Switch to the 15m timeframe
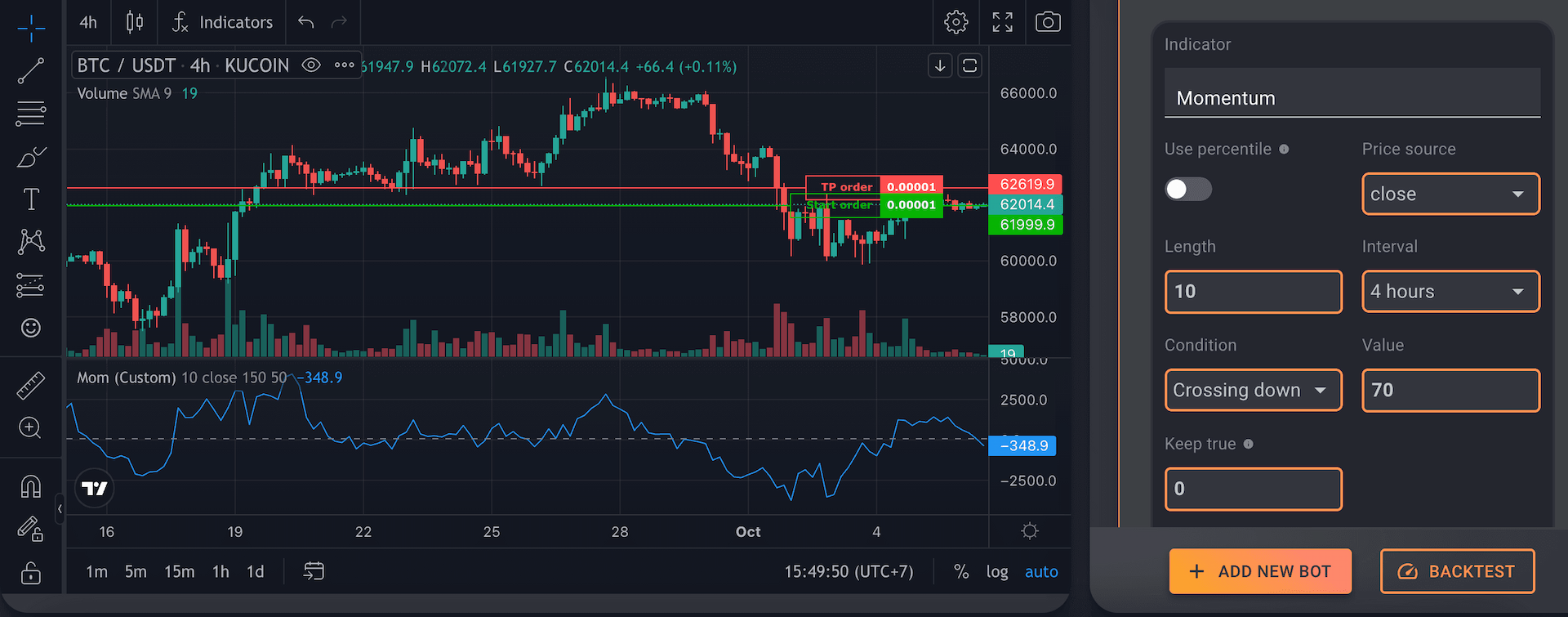The height and width of the screenshot is (617, 1568). pyautogui.click(x=179, y=572)
